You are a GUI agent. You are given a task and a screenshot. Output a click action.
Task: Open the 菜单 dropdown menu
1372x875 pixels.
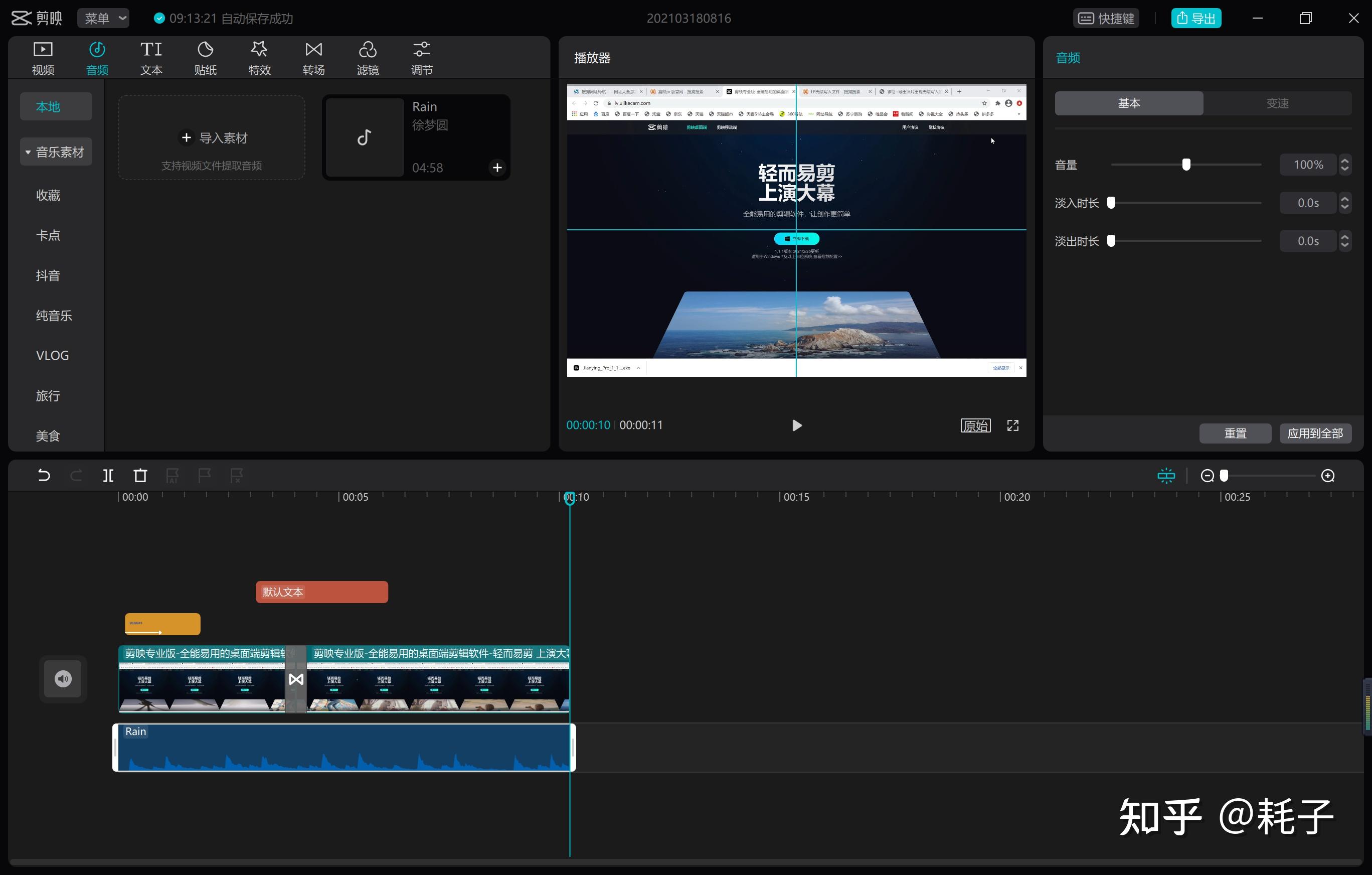[104, 18]
